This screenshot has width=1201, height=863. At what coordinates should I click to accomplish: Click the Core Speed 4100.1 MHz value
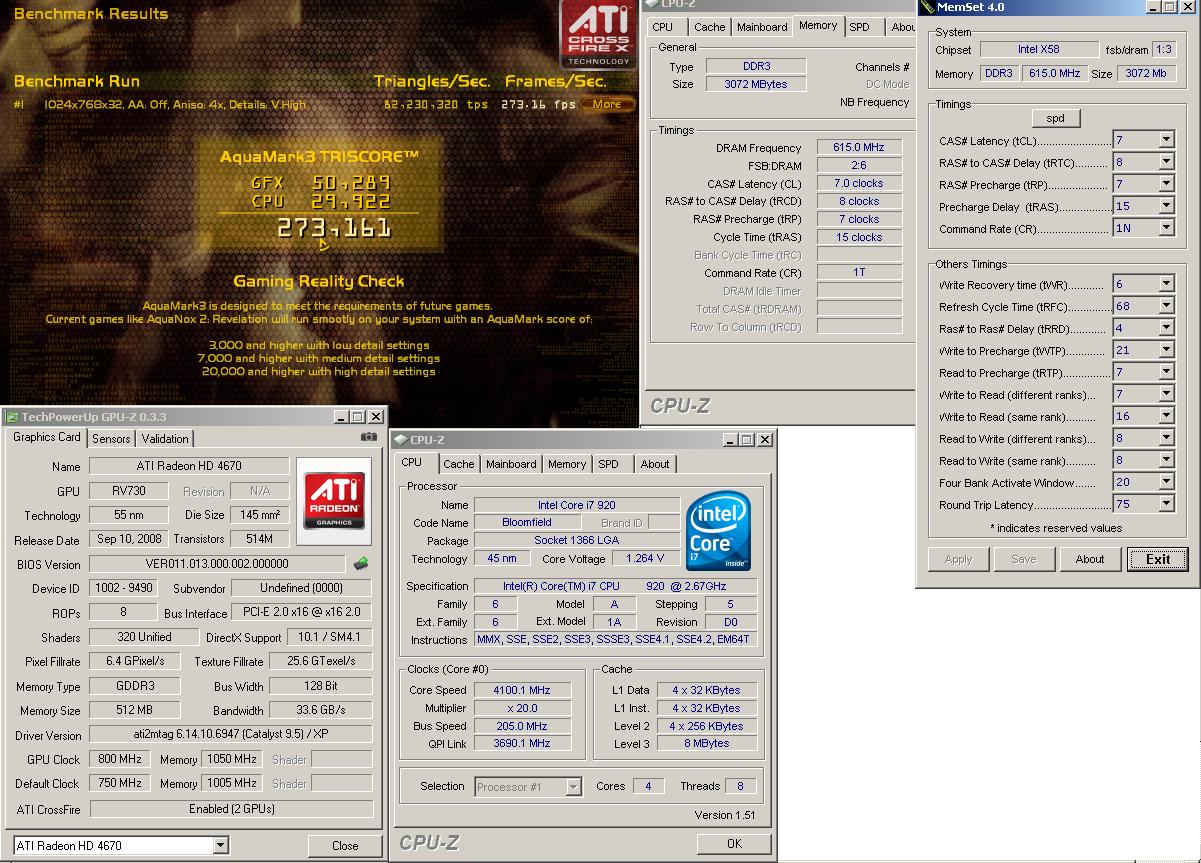click(522, 690)
